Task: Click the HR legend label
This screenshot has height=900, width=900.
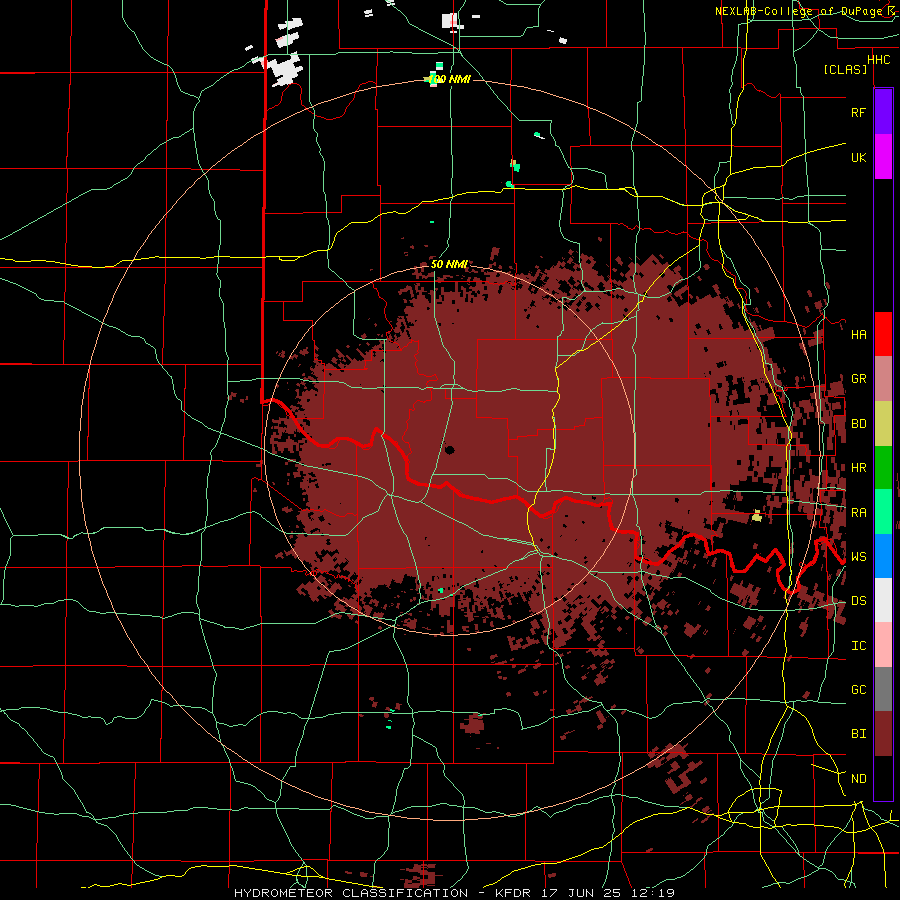Action: coord(858,468)
